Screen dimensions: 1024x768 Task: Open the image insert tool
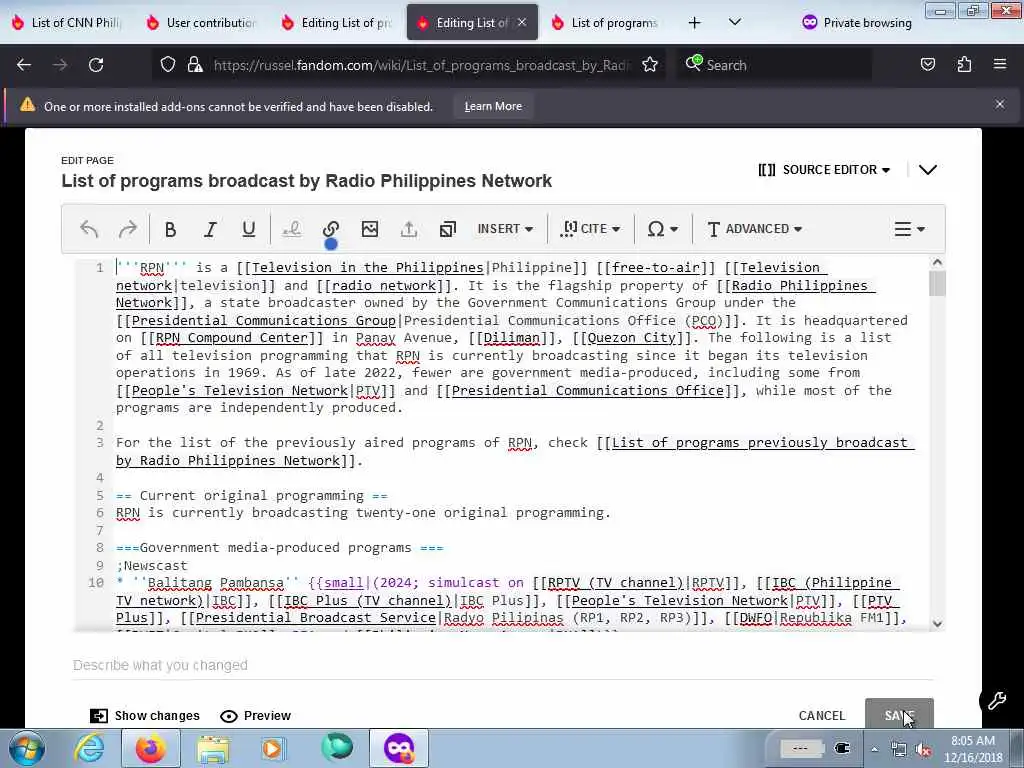[x=370, y=229]
